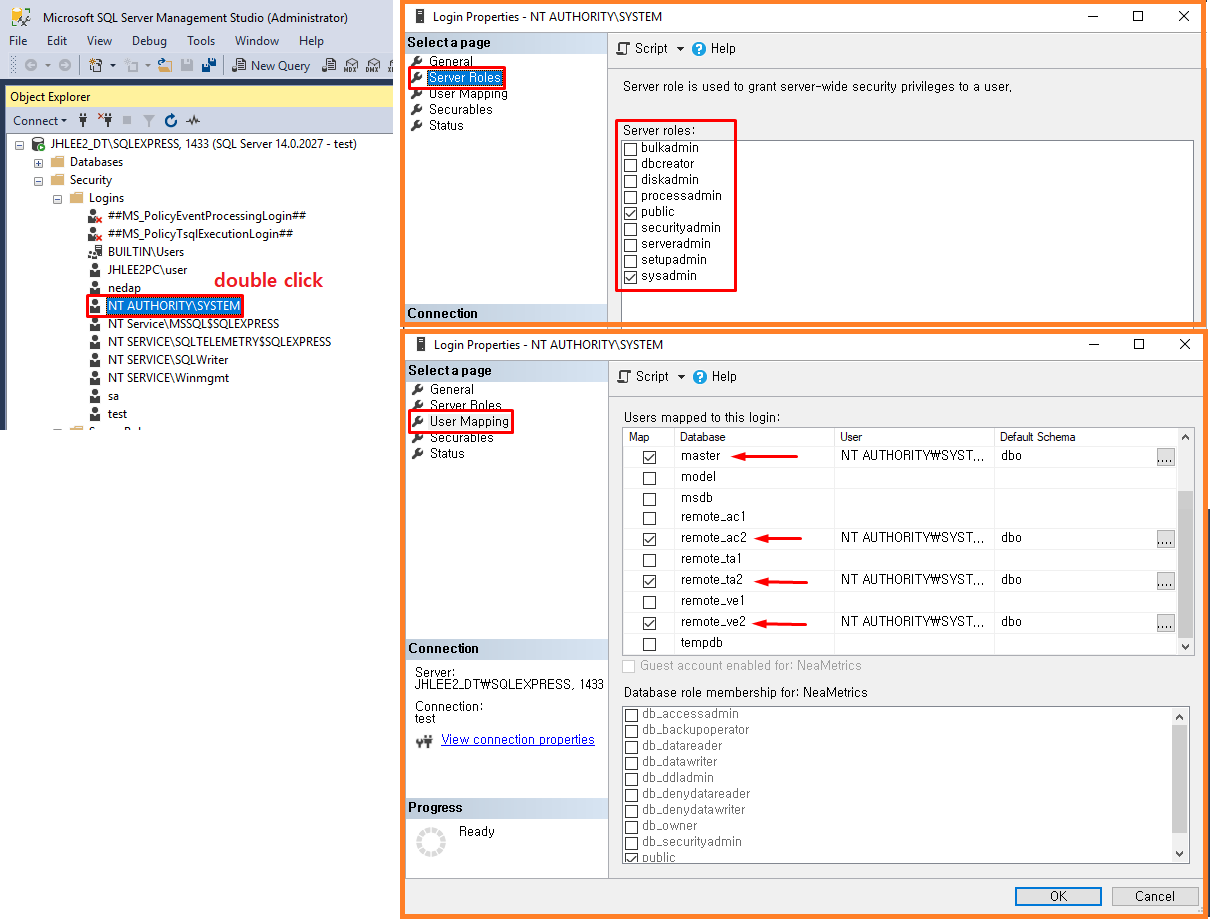1211x921 pixels.
Task: Click the Refresh icon in Object Explorer
Action: [170, 121]
